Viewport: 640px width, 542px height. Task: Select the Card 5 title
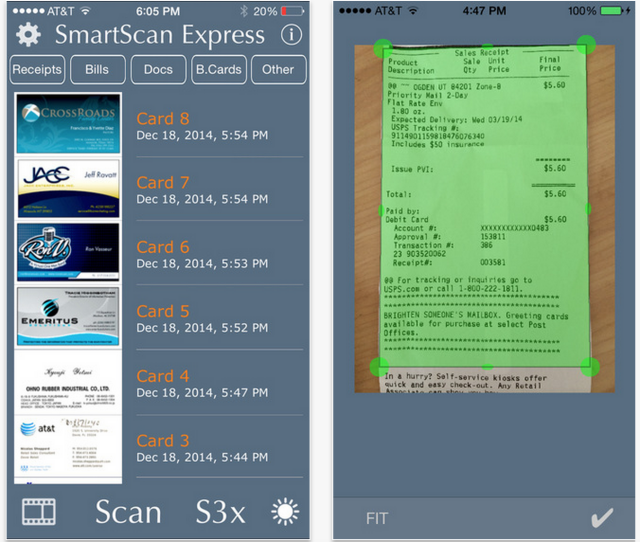pyautogui.click(x=163, y=311)
